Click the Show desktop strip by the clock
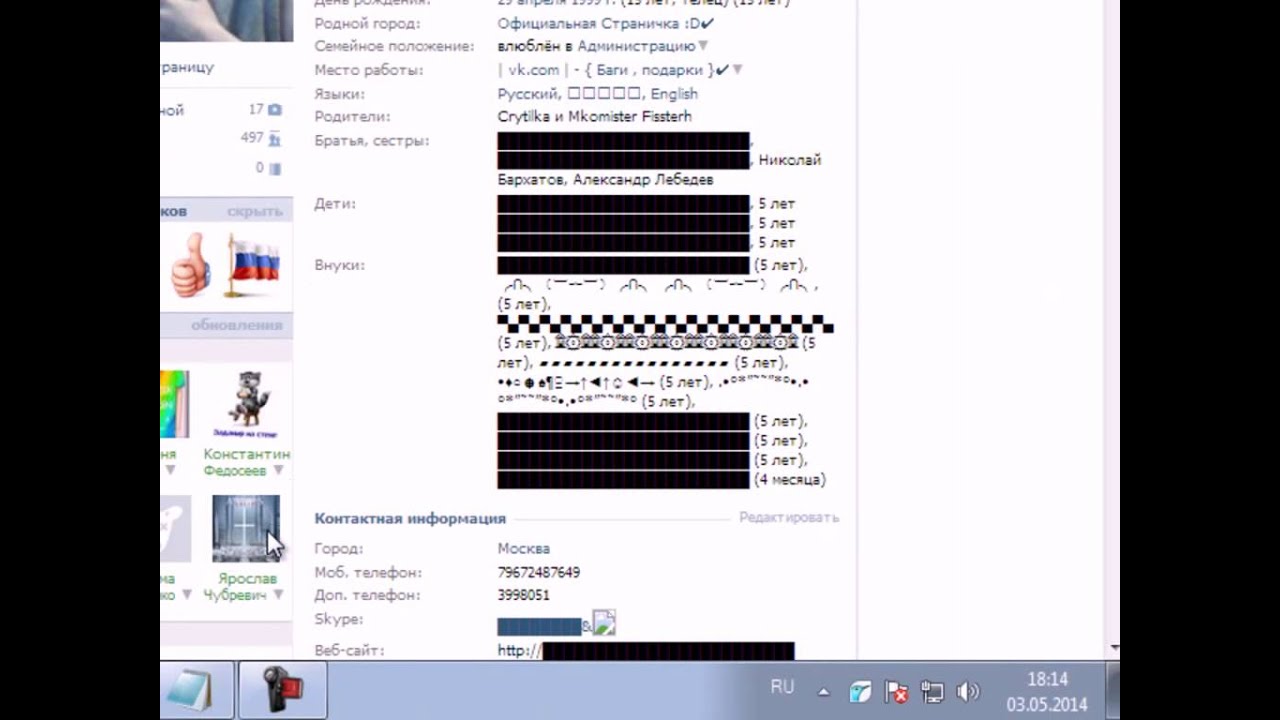The image size is (1280, 720). click(x=1113, y=690)
